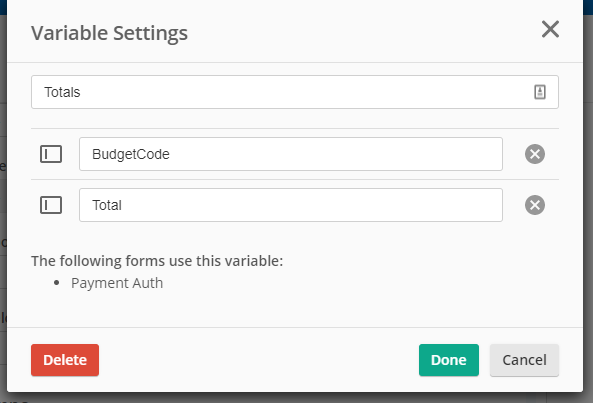Click the dimmed page area right of dialog
593x403 pixels.
tap(588, 208)
